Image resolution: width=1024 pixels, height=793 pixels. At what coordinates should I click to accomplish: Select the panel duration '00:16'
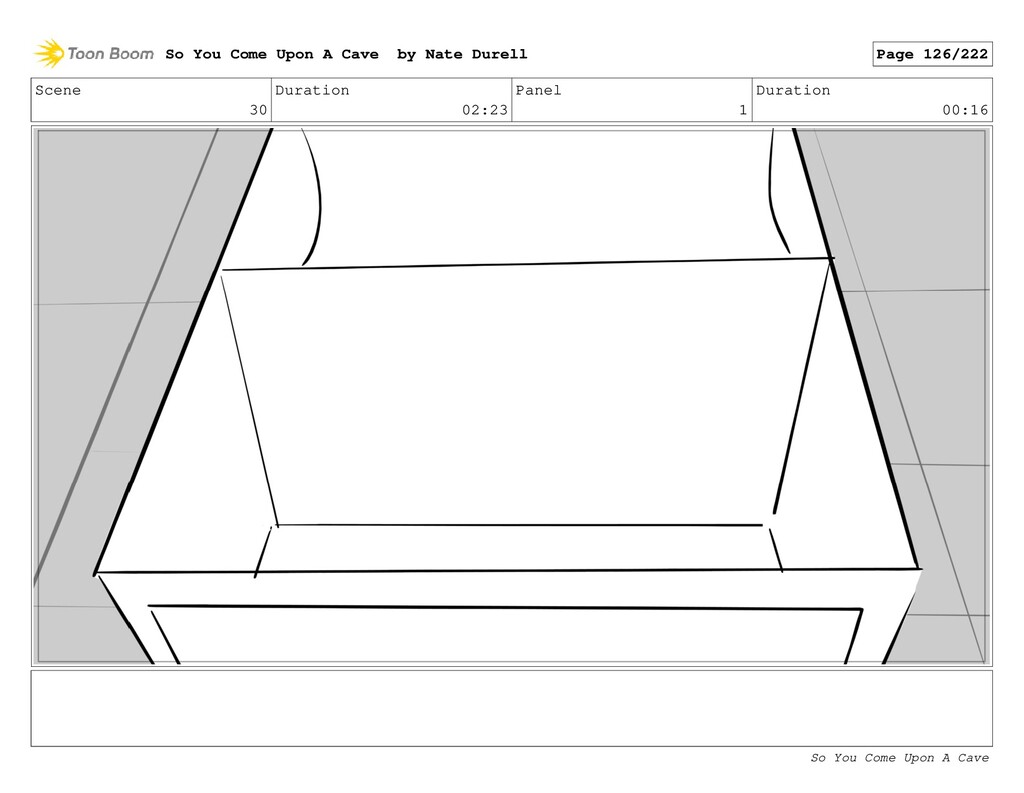(x=965, y=110)
